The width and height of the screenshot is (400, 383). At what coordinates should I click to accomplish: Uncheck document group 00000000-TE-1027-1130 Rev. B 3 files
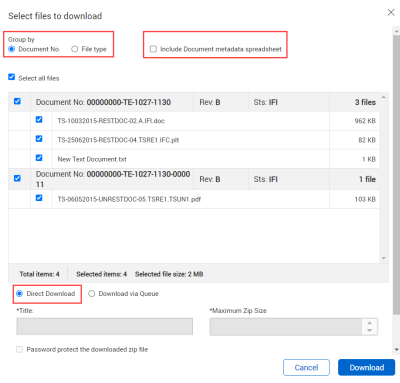17,101
